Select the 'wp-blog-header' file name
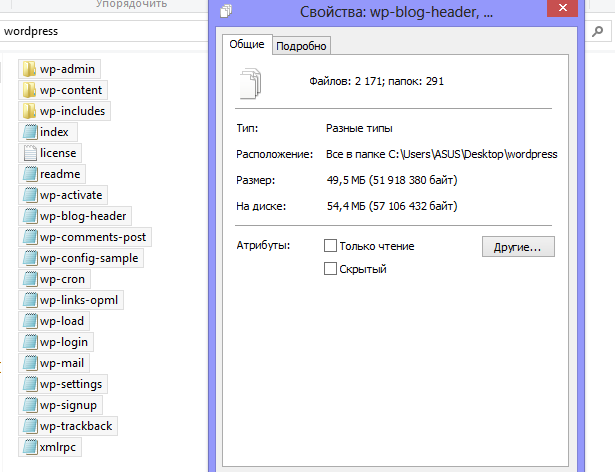 click(x=83, y=216)
